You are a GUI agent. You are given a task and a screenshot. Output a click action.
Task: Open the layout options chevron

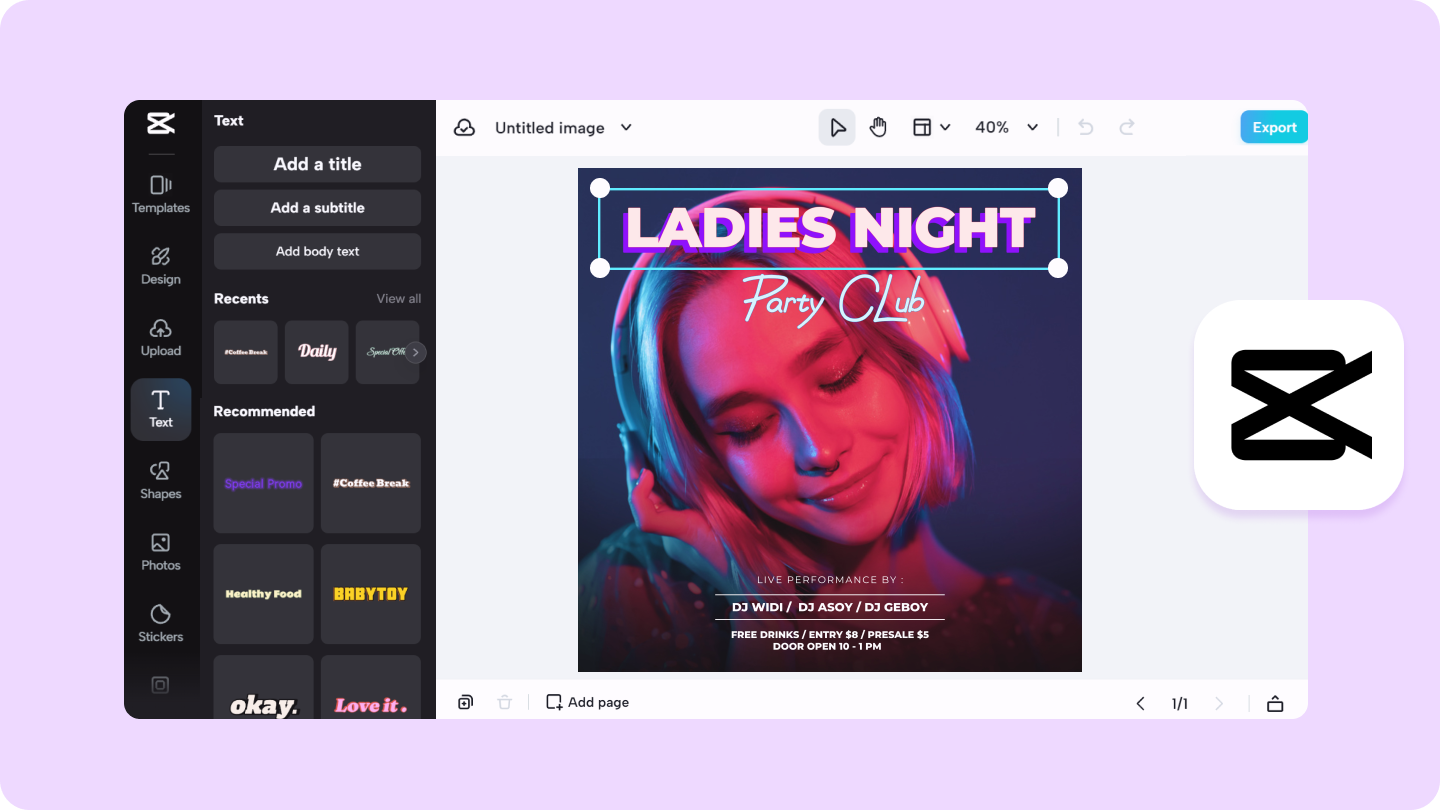[x=945, y=127]
